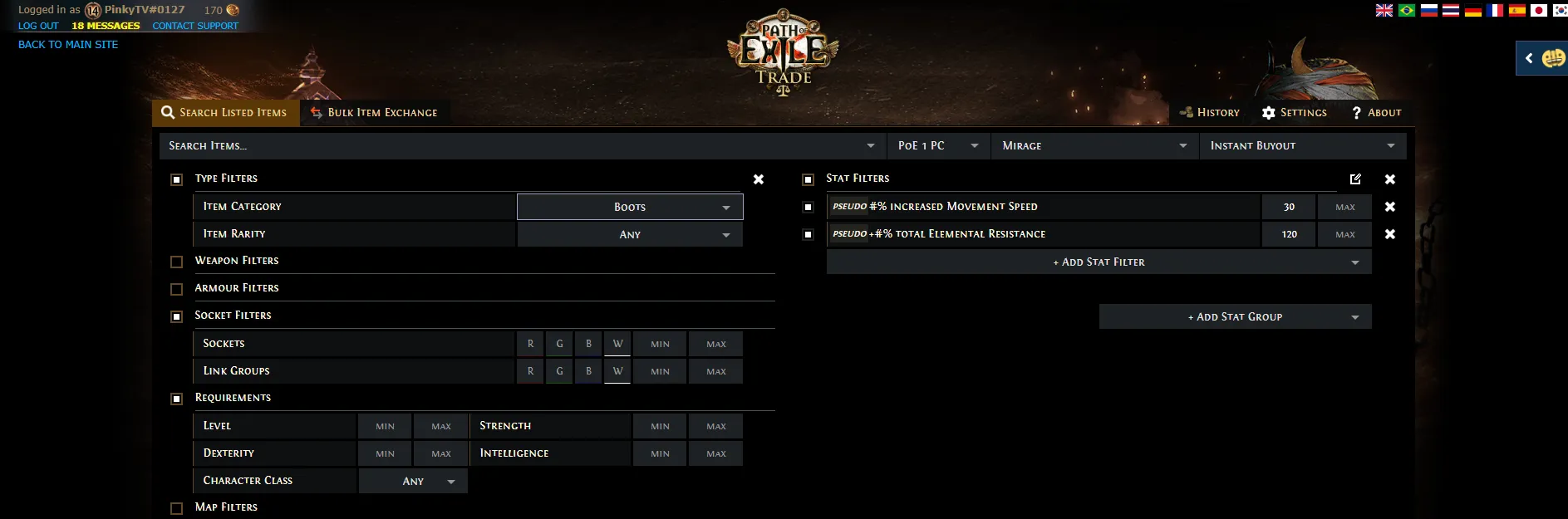Disable the Movement Speed stat checkbox
Image resolution: width=1568 pixels, height=519 pixels.
point(808,207)
